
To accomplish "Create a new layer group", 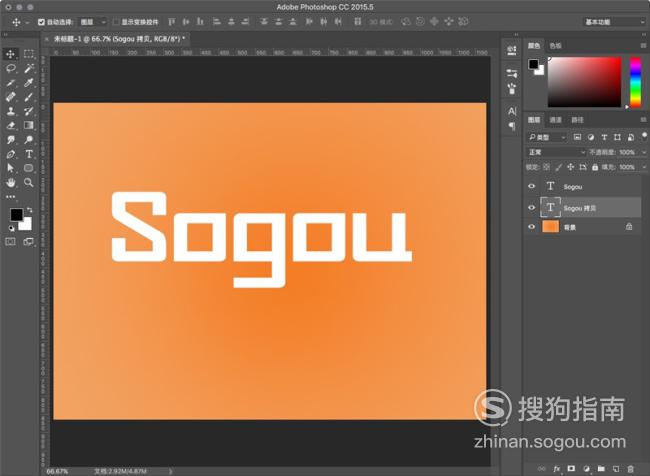I will pyautogui.click(x=601, y=469).
